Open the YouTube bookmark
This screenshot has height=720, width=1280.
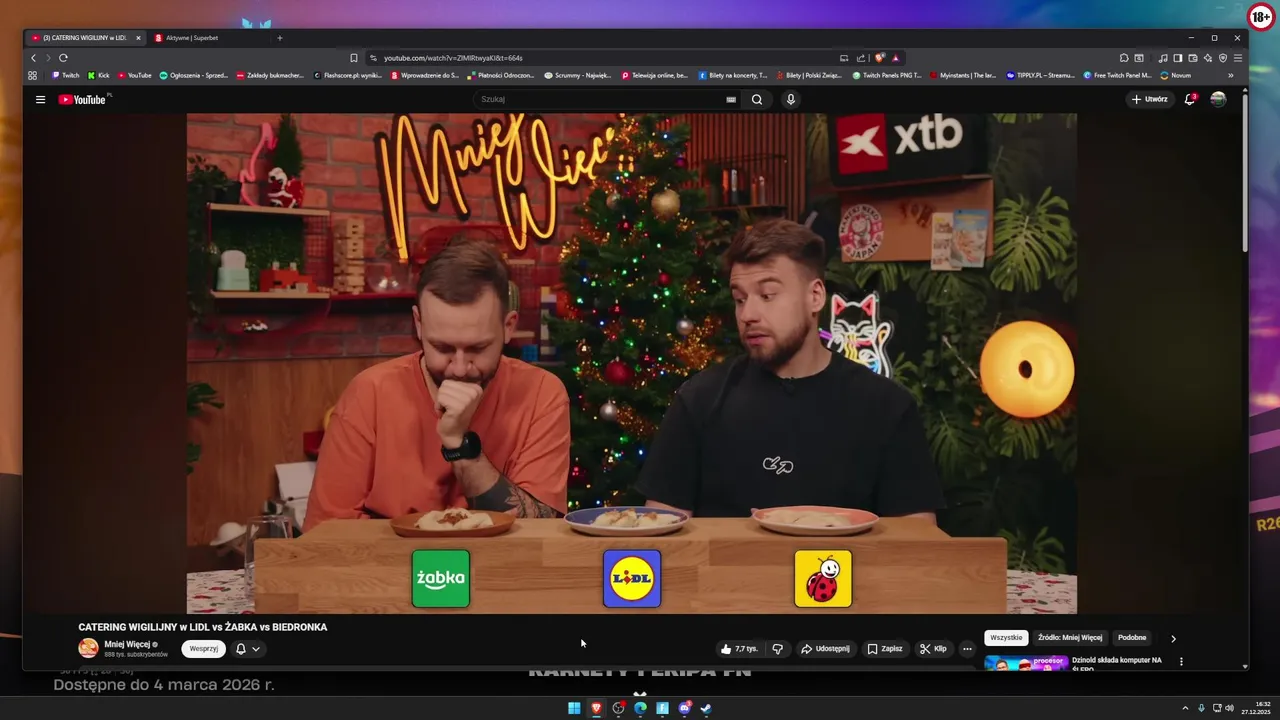[x=135, y=75]
